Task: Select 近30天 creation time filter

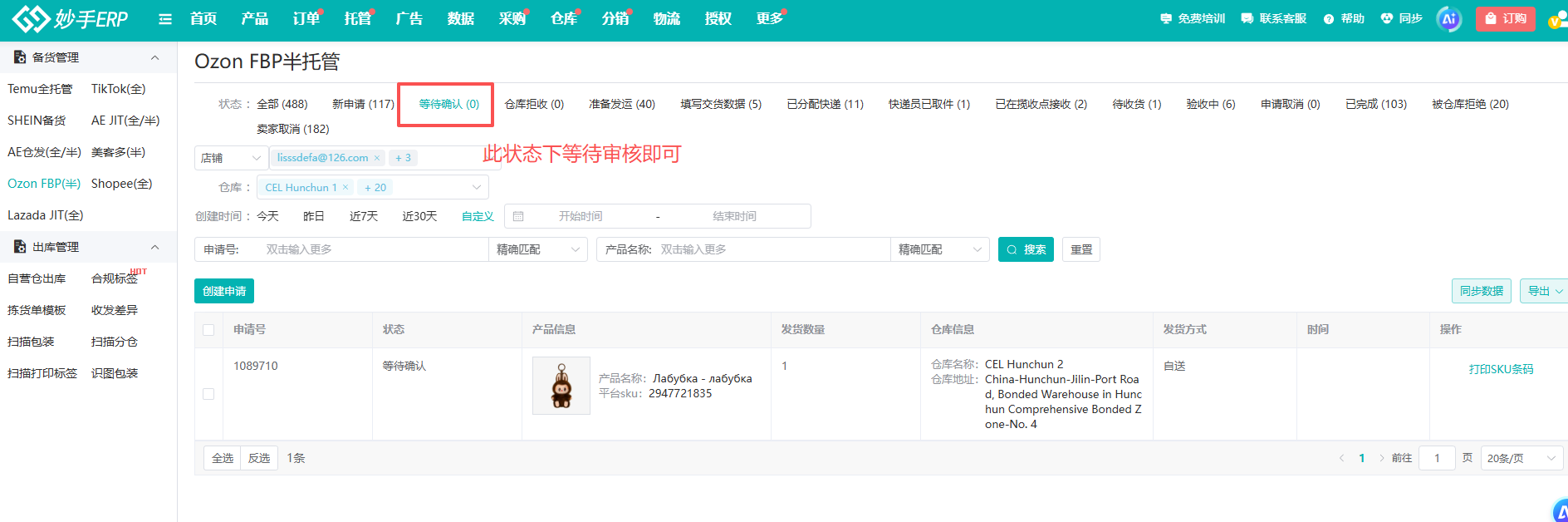Action: (420, 216)
